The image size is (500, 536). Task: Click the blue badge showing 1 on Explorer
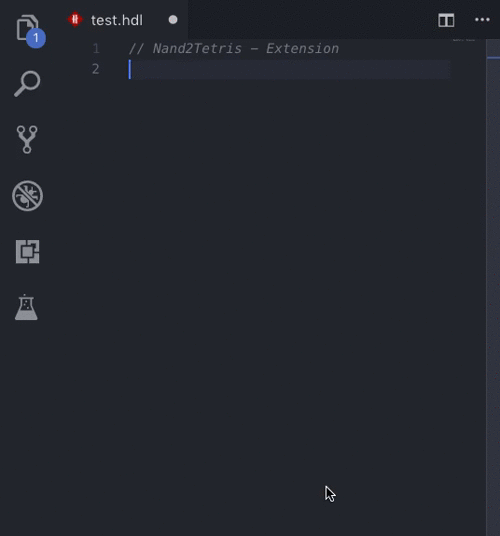(x=36, y=38)
